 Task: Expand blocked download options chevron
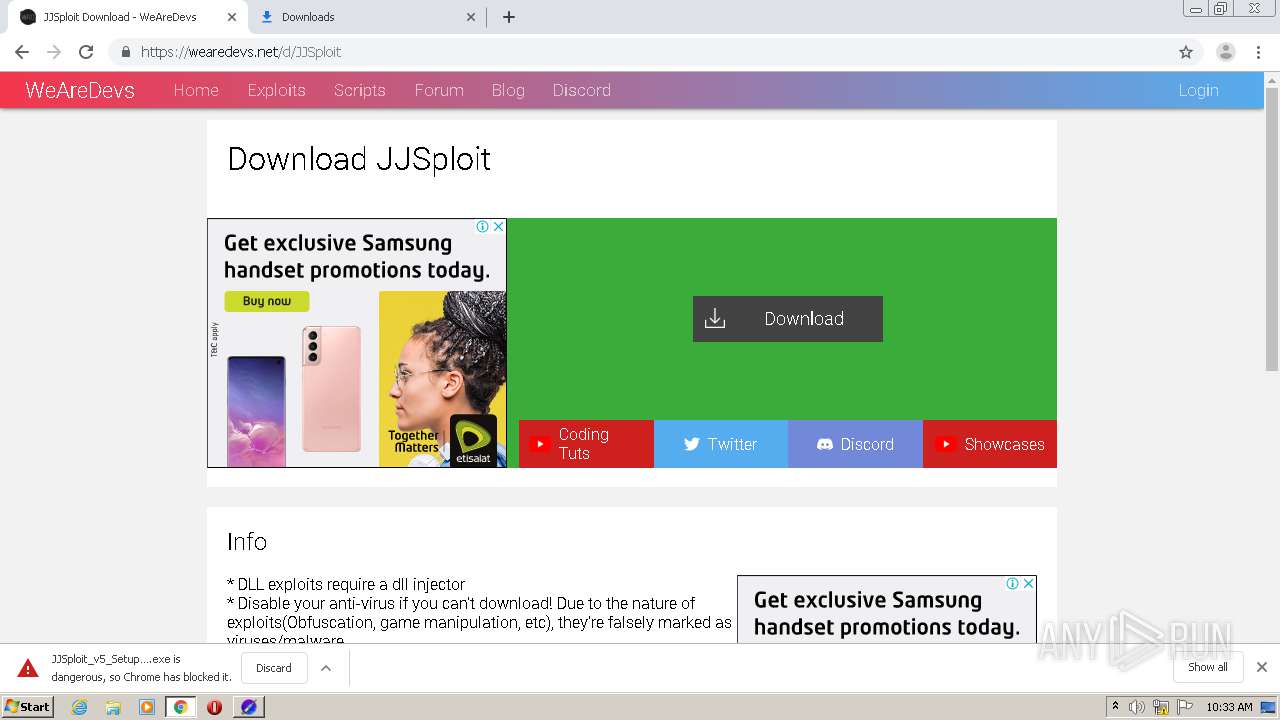(x=326, y=668)
